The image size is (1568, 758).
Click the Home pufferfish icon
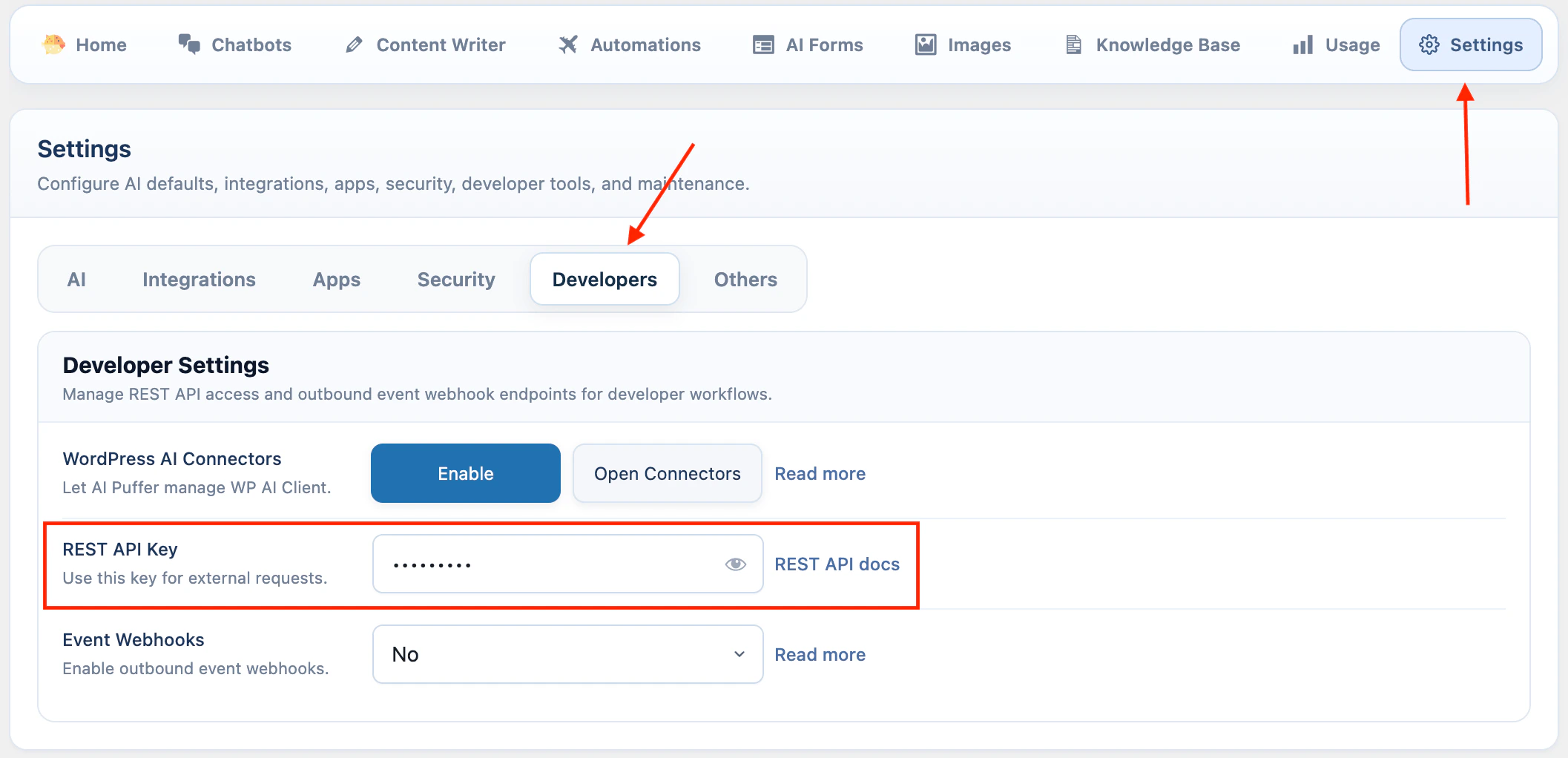(53, 45)
